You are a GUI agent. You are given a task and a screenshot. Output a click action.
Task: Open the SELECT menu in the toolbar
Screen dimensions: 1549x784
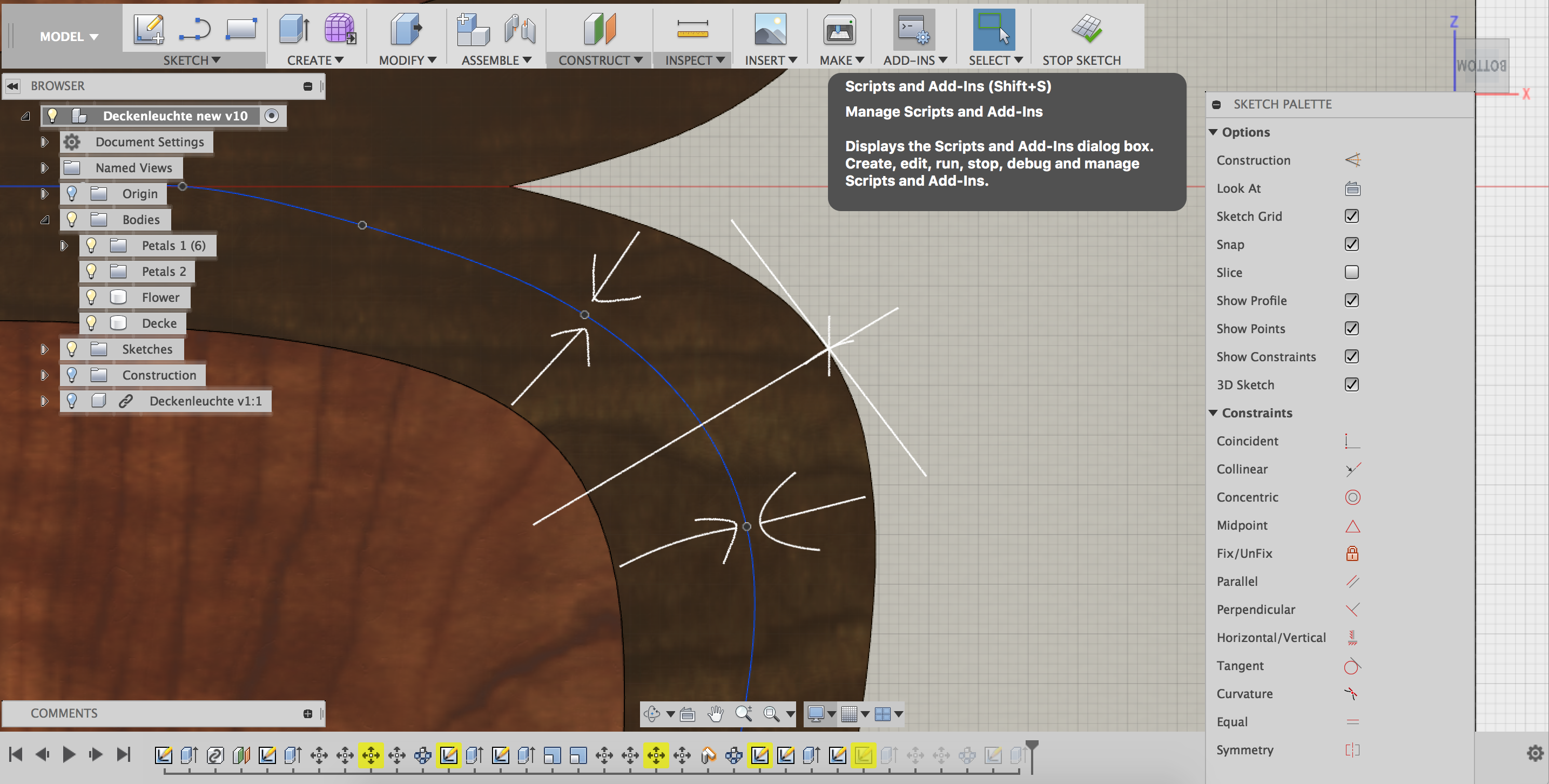pyautogui.click(x=994, y=59)
